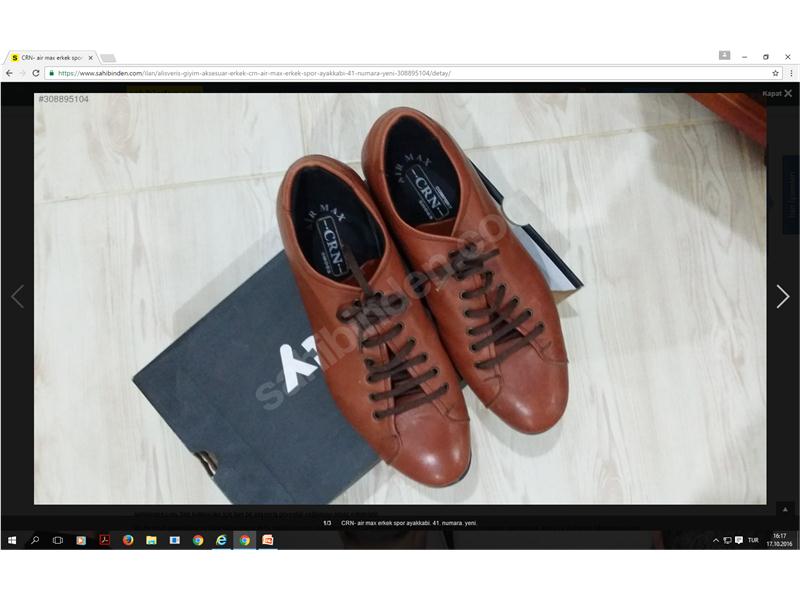Image resolution: width=800 pixels, height=600 pixels.
Task: Click the TUR keyboard language indicator
Action: (752, 540)
